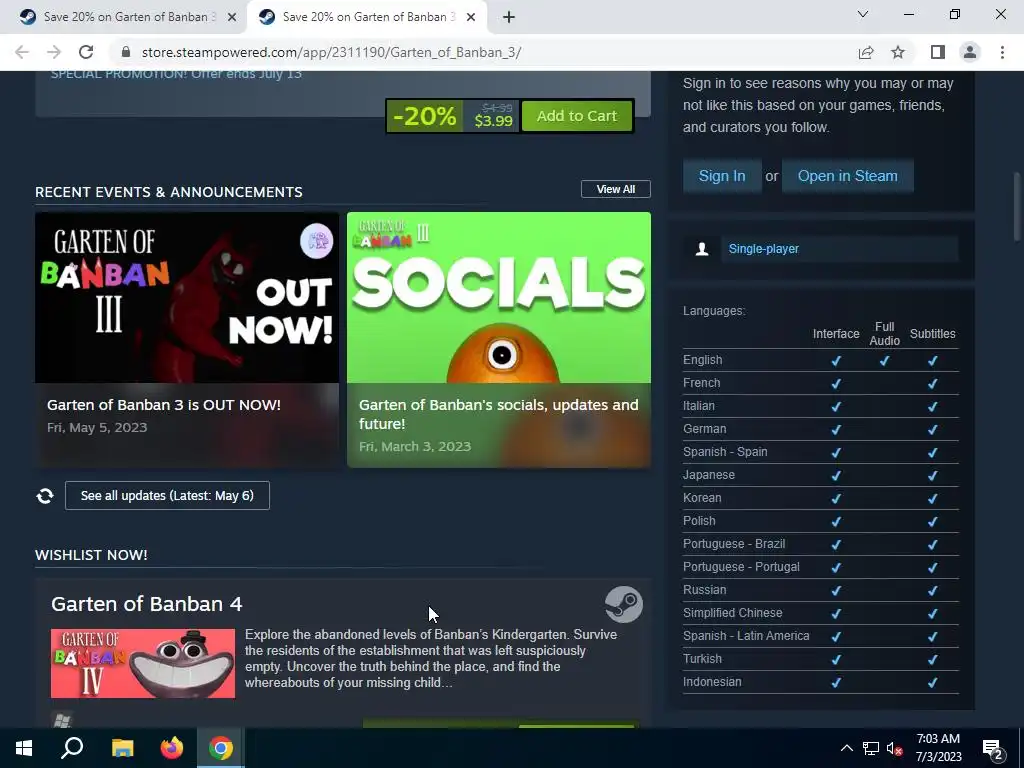Image resolution: width=1024 pixels, height=768 pixels.
Task: View all recent events and announcements
Action: click(615, 189)
